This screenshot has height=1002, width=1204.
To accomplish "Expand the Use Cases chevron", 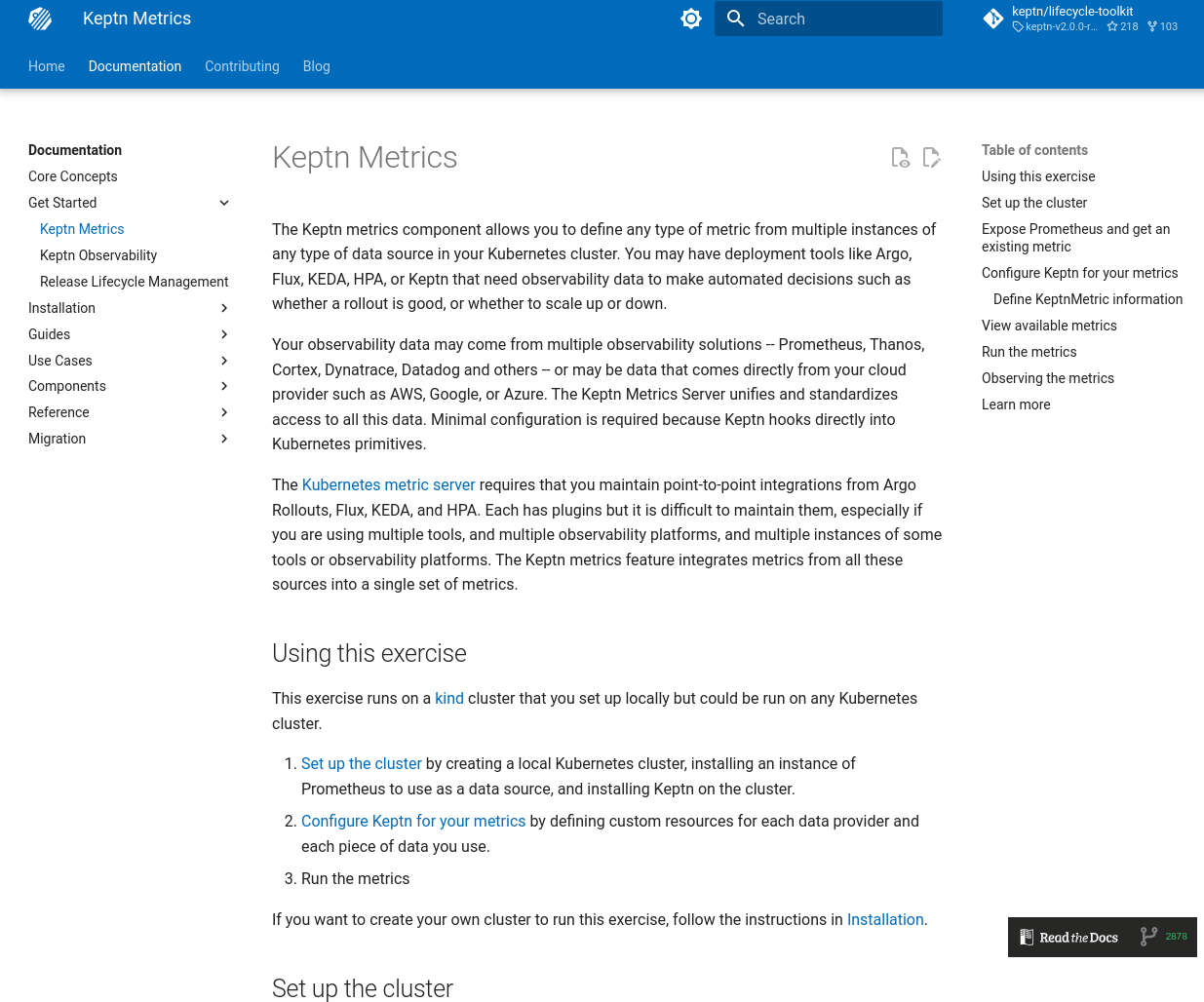I will (224, 361).
